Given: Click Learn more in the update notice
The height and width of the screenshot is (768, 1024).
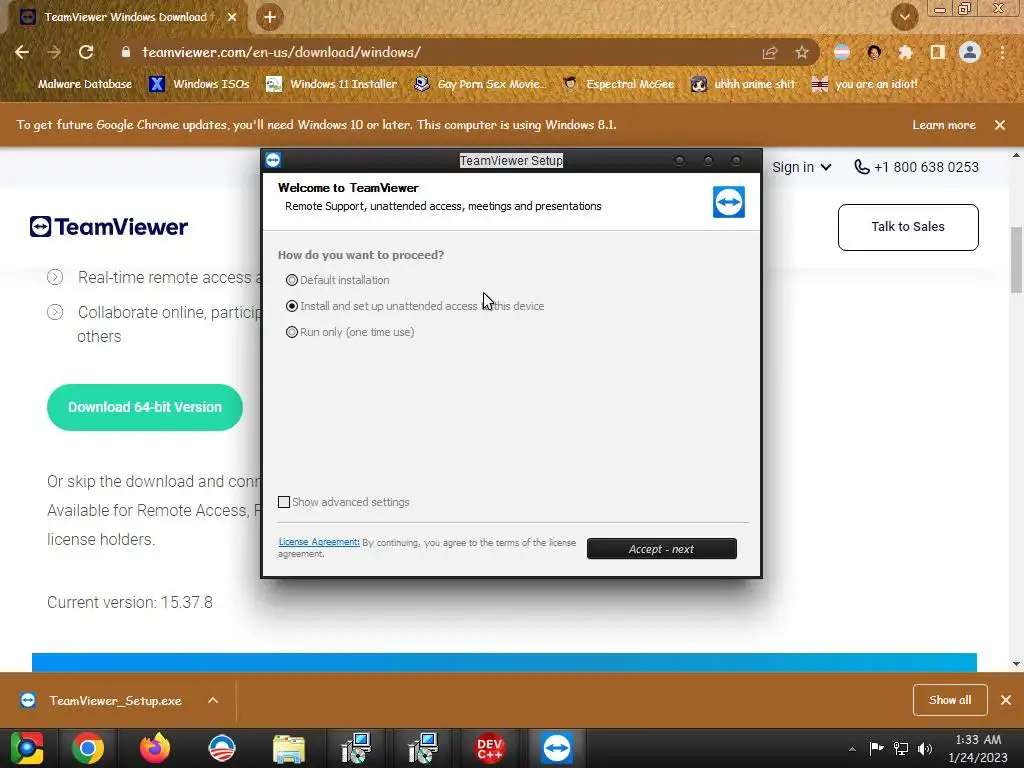Looking at the screenshot, I should tap(944, 125).
